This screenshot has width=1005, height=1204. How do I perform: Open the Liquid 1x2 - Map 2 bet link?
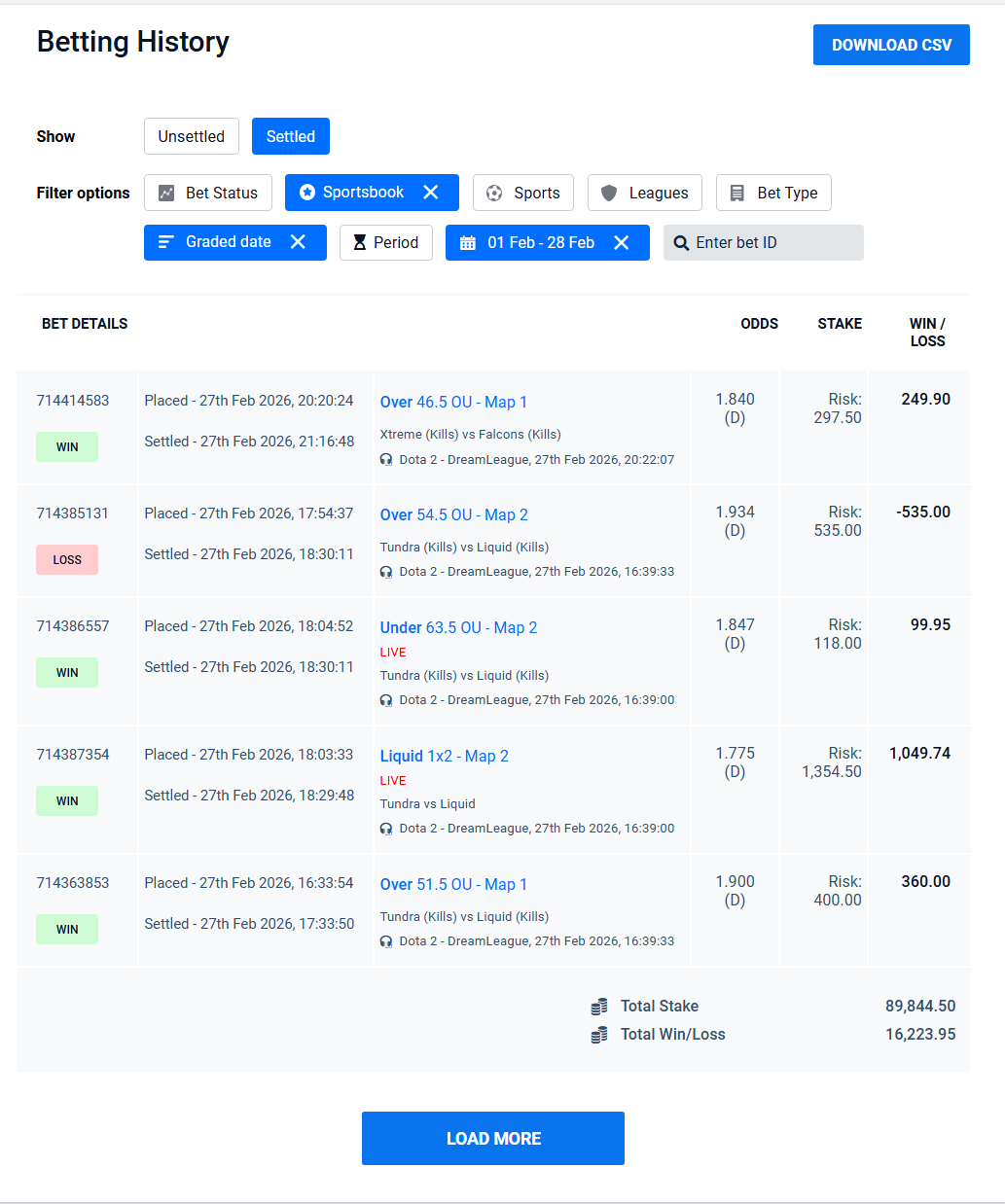pyautogui.click(x=444, y=756)
